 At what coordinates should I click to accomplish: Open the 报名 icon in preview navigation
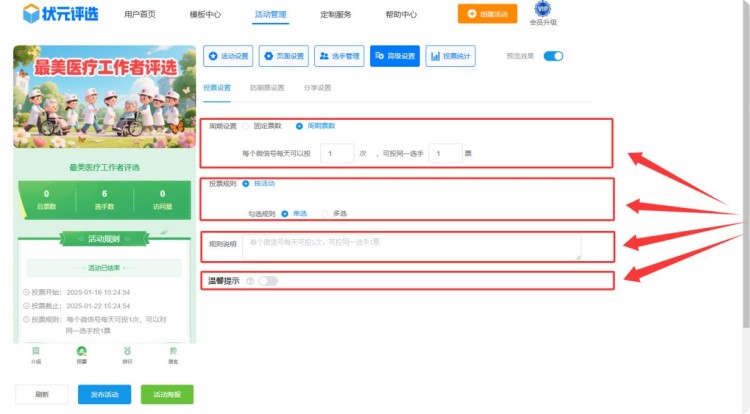point(173,352)
